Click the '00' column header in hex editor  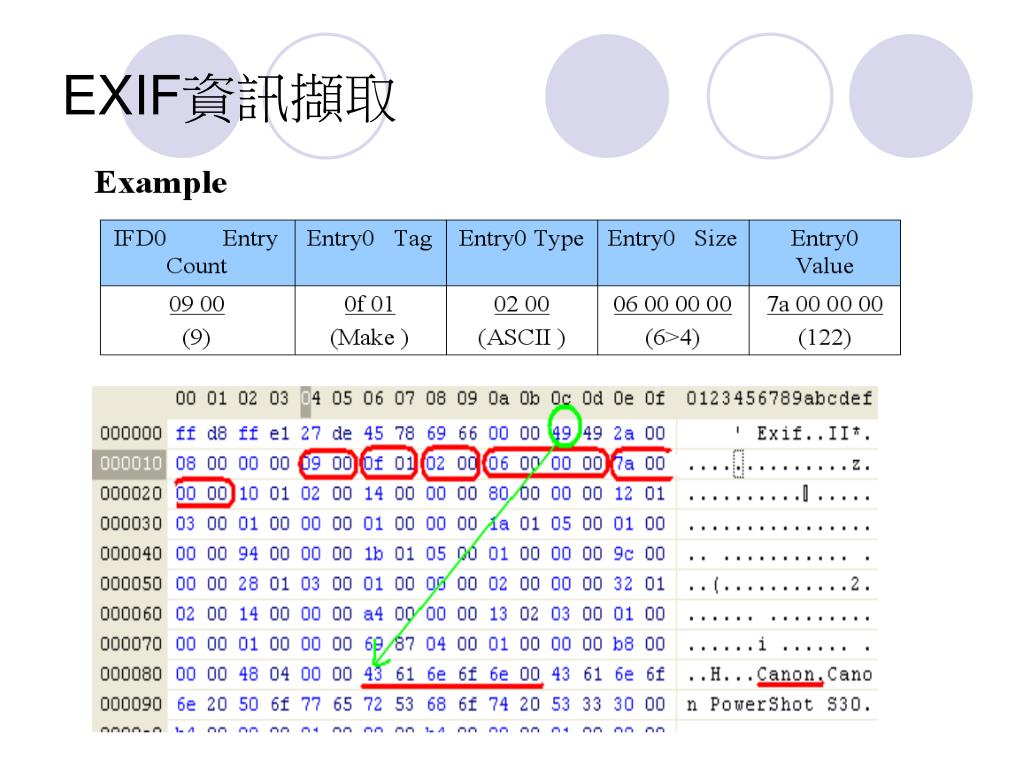point(185,398)
